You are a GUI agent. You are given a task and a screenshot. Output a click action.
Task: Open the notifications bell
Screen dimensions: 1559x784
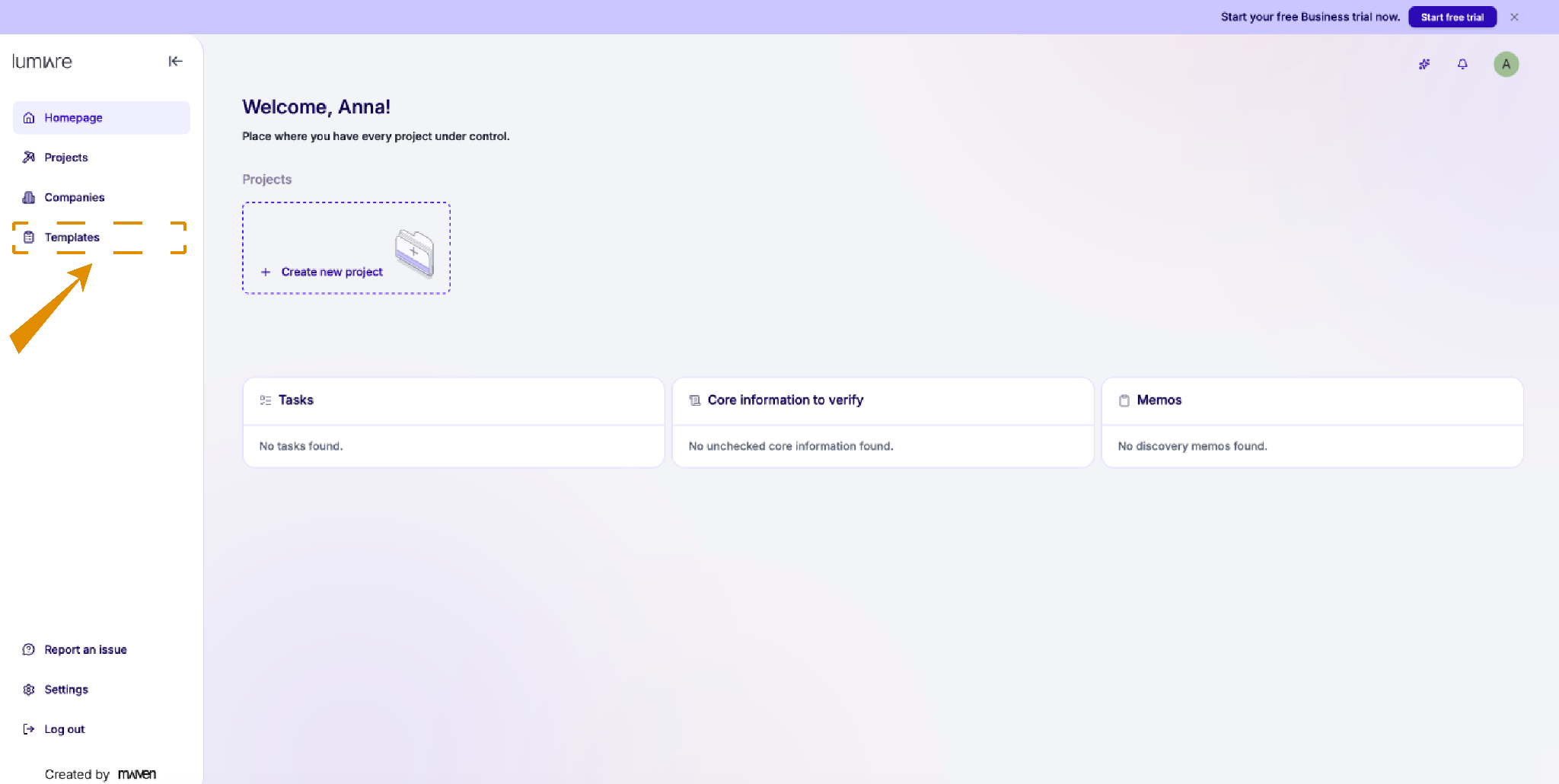(1462, 64)
